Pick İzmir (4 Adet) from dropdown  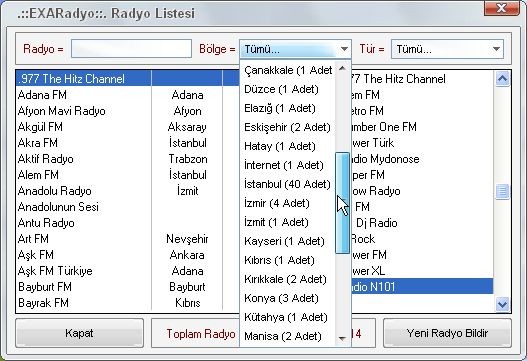click(288, 203)
